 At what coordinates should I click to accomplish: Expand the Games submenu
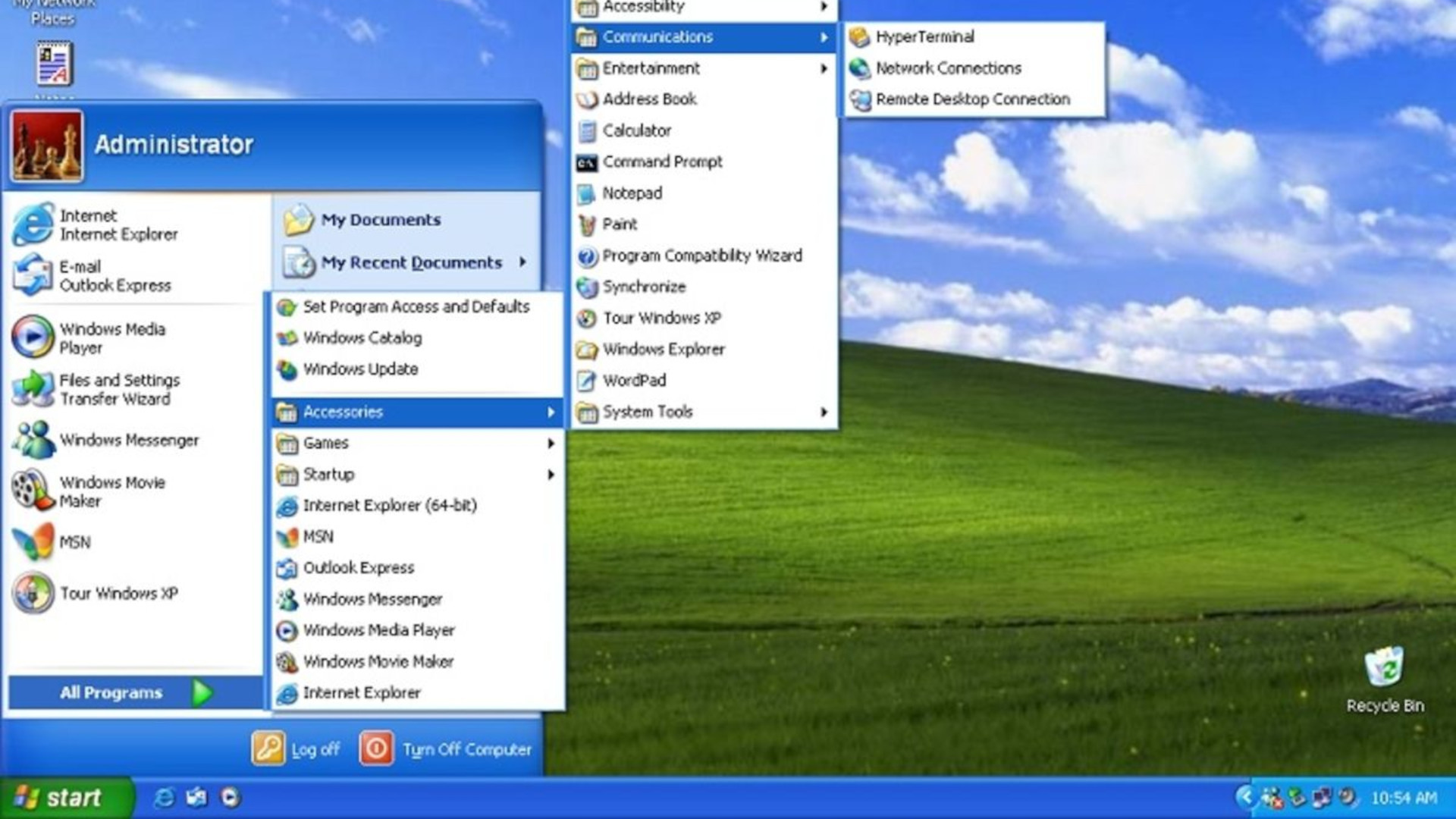click(326, 443)
